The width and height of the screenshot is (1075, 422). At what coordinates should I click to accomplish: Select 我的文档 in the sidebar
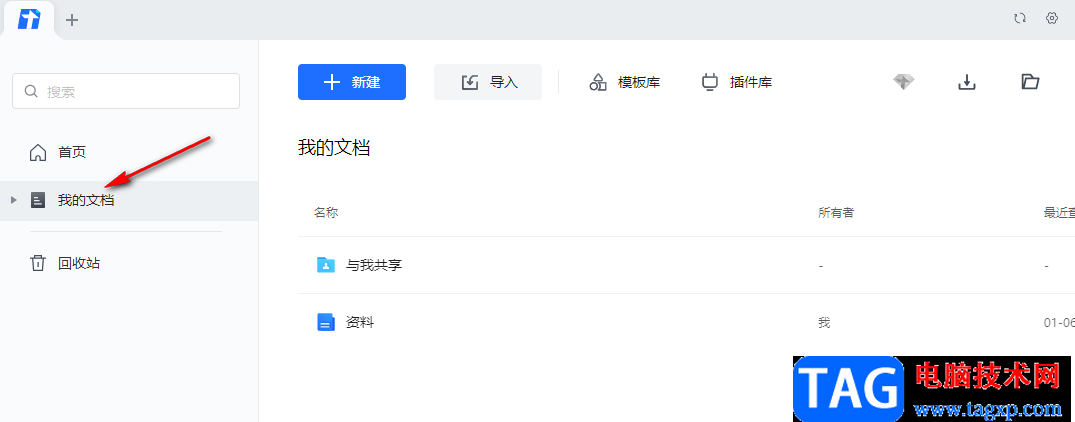(86, 200)
